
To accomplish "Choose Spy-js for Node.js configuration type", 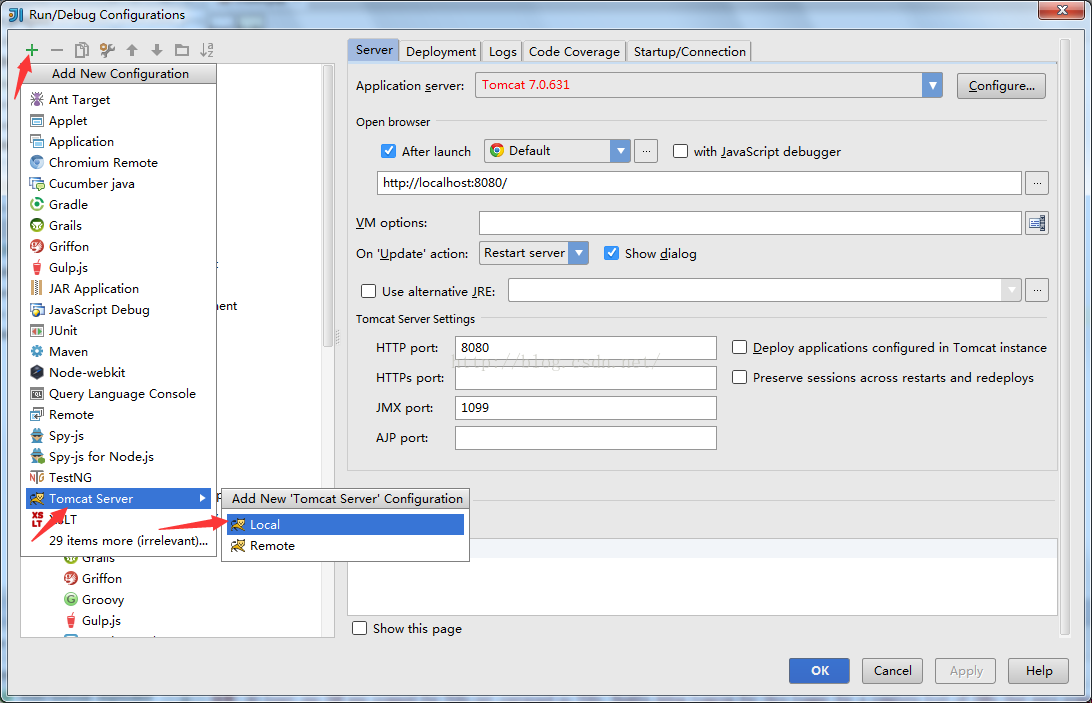I will [x=118, y=456].
